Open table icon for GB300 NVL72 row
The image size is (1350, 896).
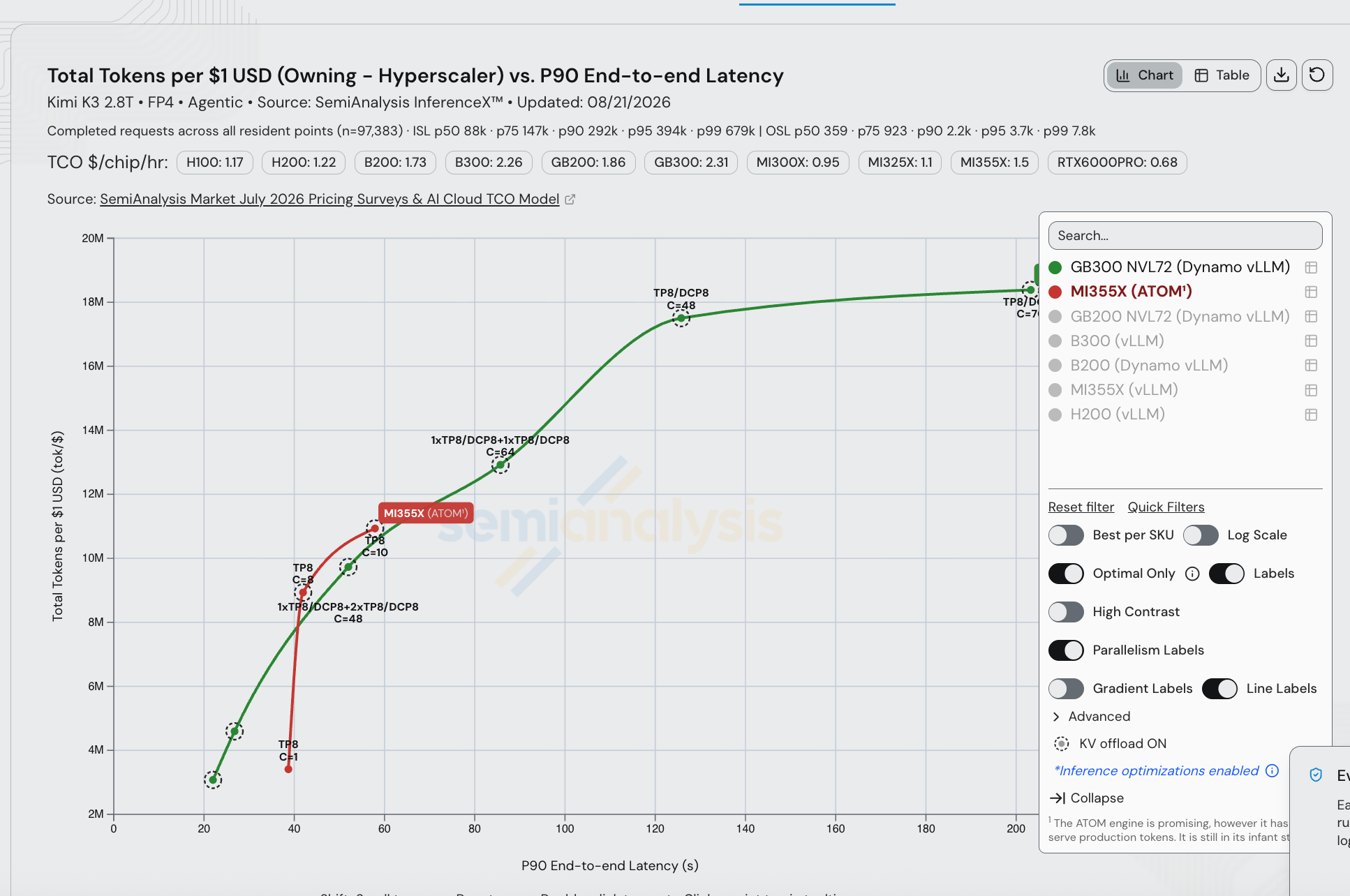coord(1311,267)
